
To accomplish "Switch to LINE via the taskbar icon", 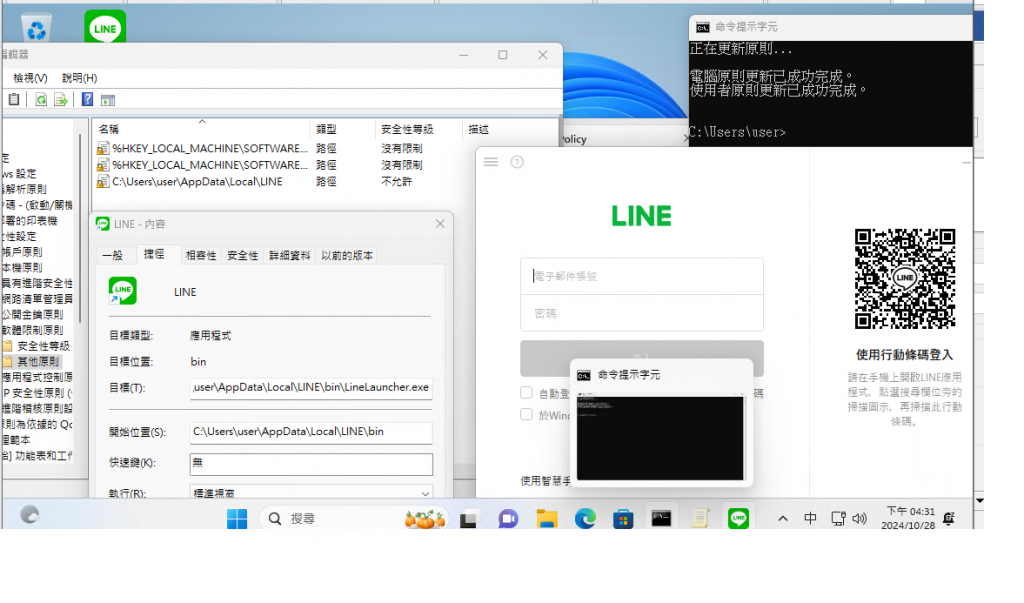I will [739, 519].
